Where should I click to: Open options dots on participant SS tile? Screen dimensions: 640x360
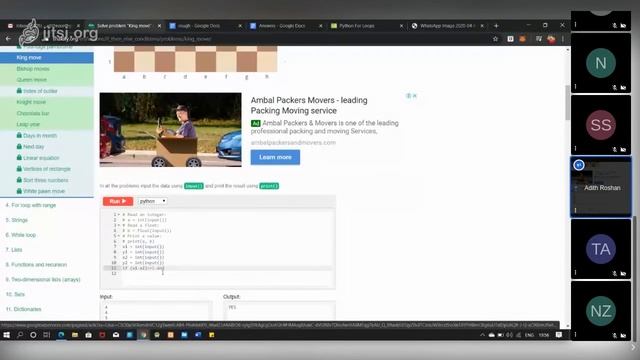(576, 149)
